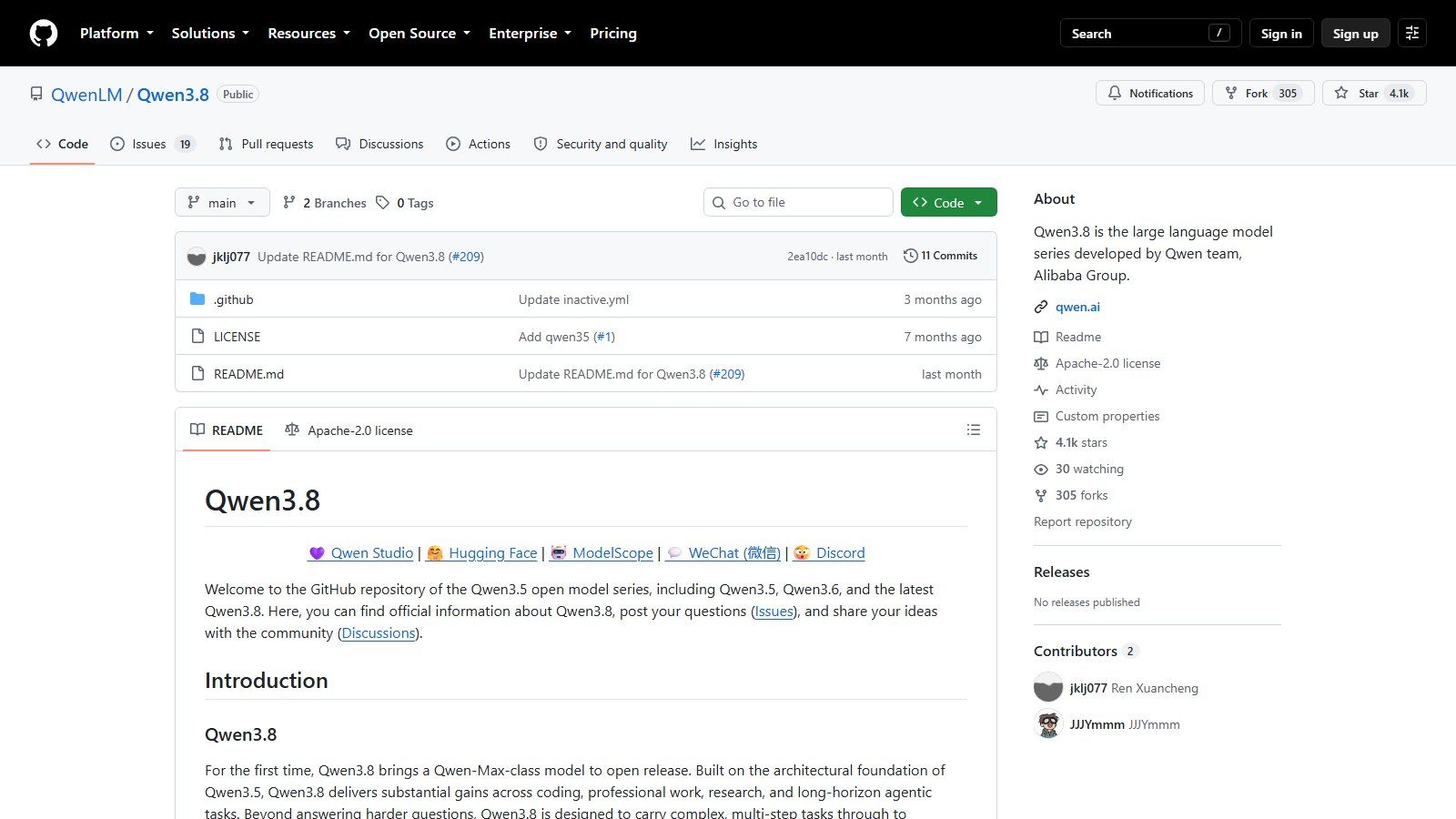Open the Issues link in README paragraph
The width and height of the screenshot is (1456, 819).
774,612
